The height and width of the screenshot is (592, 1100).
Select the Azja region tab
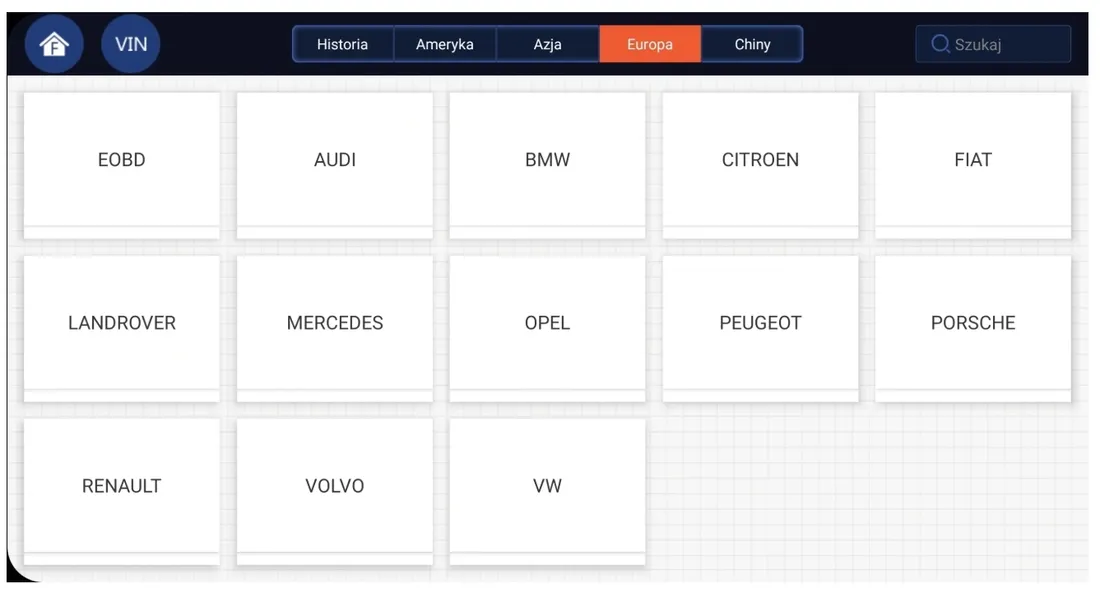tap(547, 44)
